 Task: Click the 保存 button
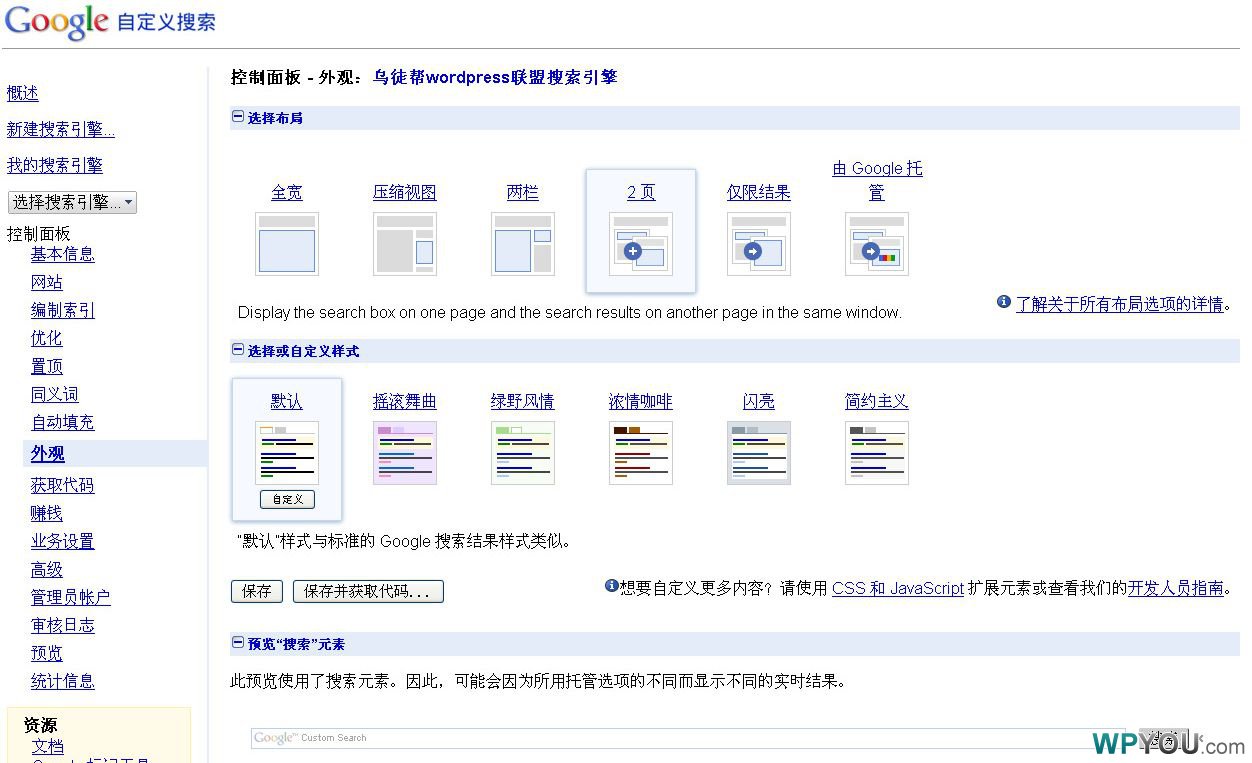pos(257,591)
